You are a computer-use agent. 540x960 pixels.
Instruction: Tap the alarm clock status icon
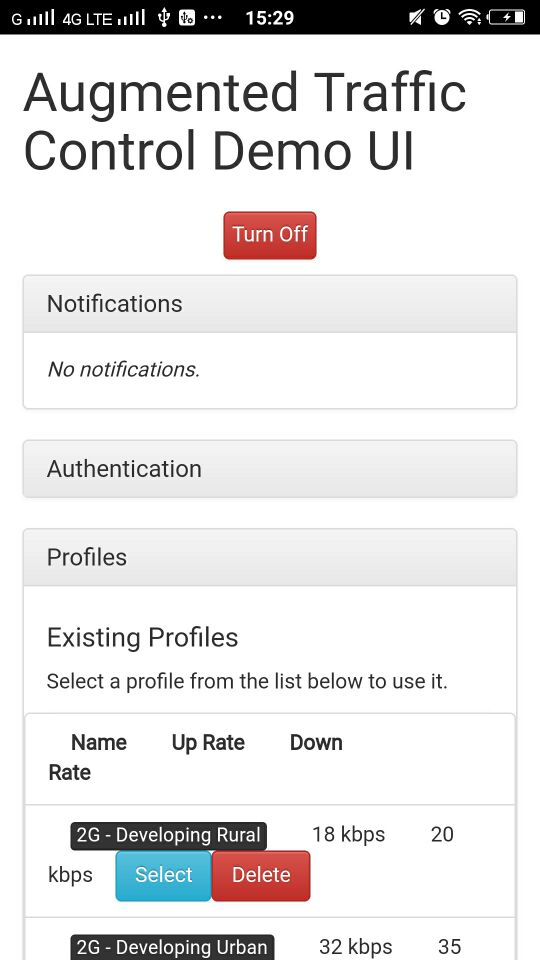coord(442,17)
